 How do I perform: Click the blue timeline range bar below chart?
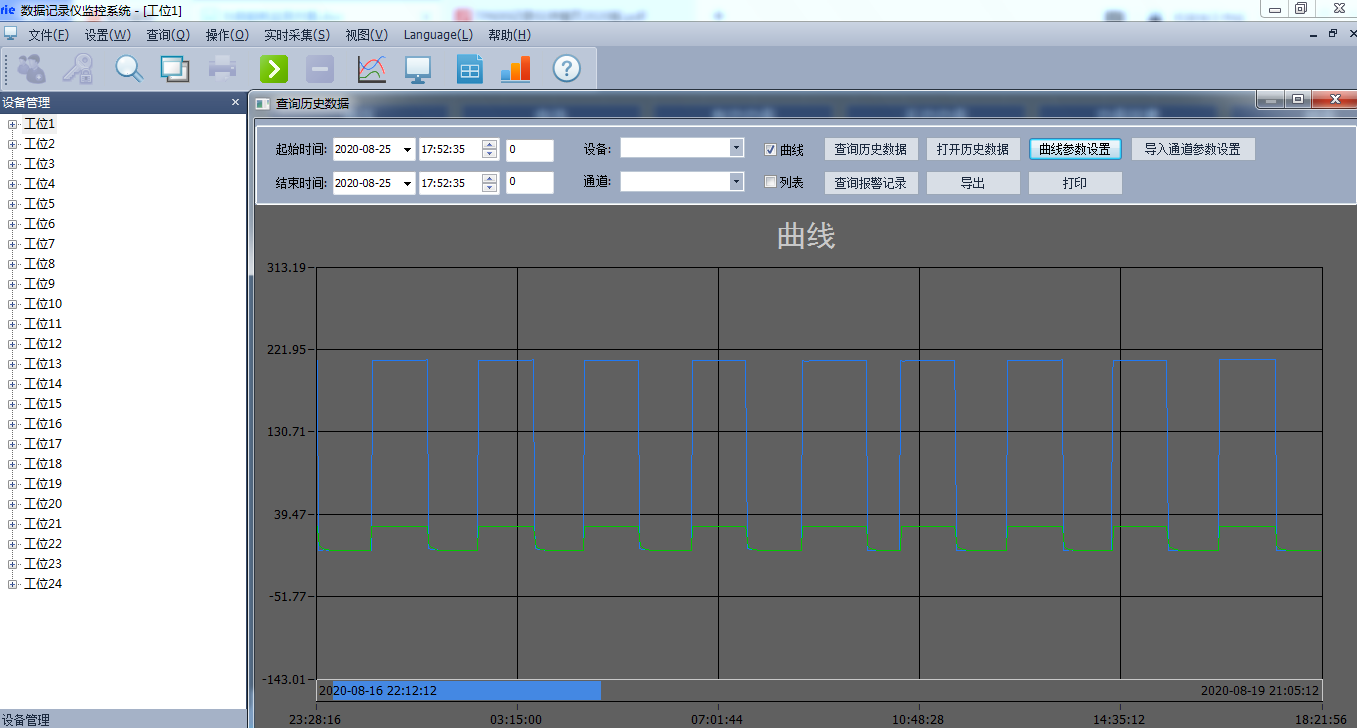pyautogui.click(x=460, y=690)
